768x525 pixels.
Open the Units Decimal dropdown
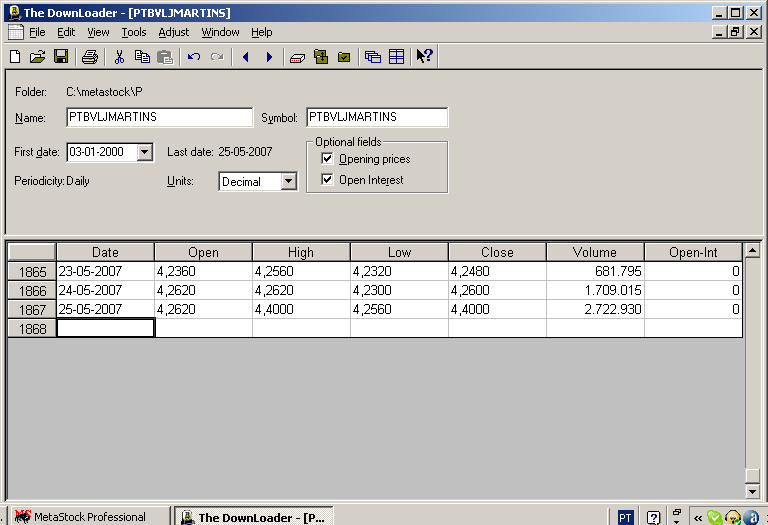[x=288, y=181]
